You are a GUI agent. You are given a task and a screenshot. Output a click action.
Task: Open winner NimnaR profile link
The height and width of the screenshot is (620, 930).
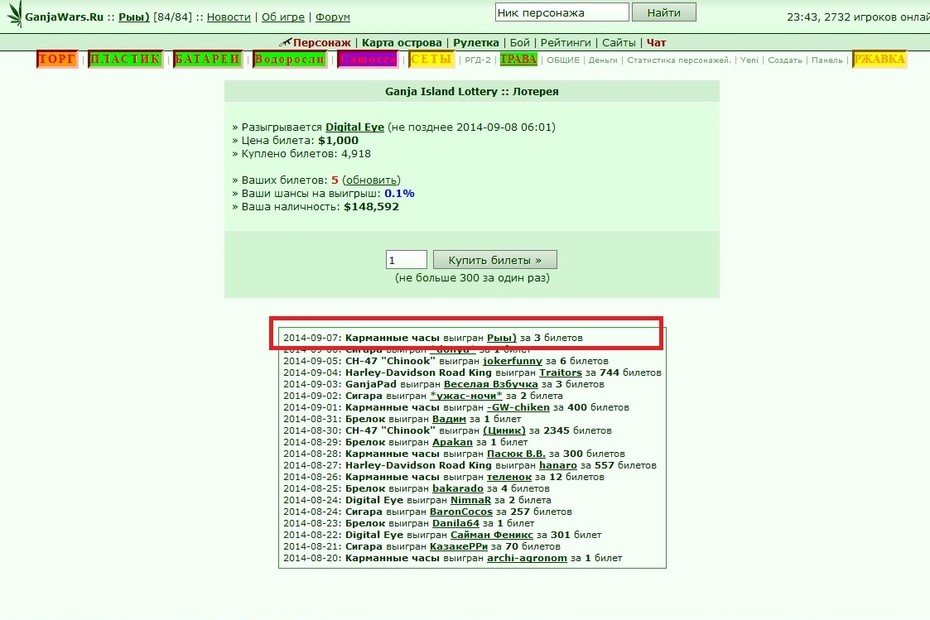click(471, 500)
